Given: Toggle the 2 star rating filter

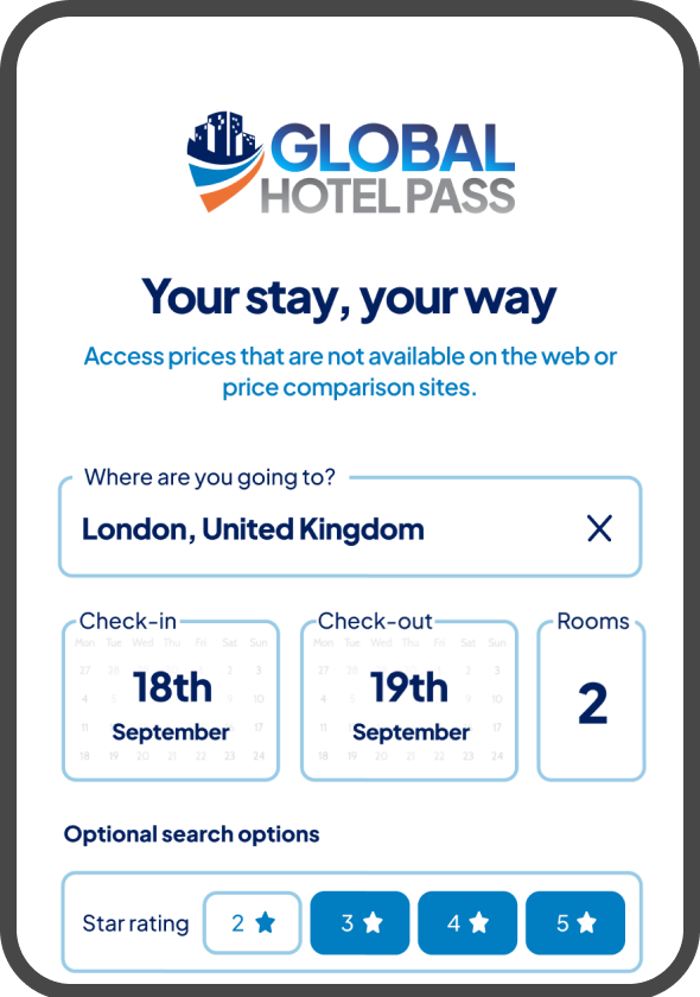Looking at the screenshot, I should (x=252, y=923).
